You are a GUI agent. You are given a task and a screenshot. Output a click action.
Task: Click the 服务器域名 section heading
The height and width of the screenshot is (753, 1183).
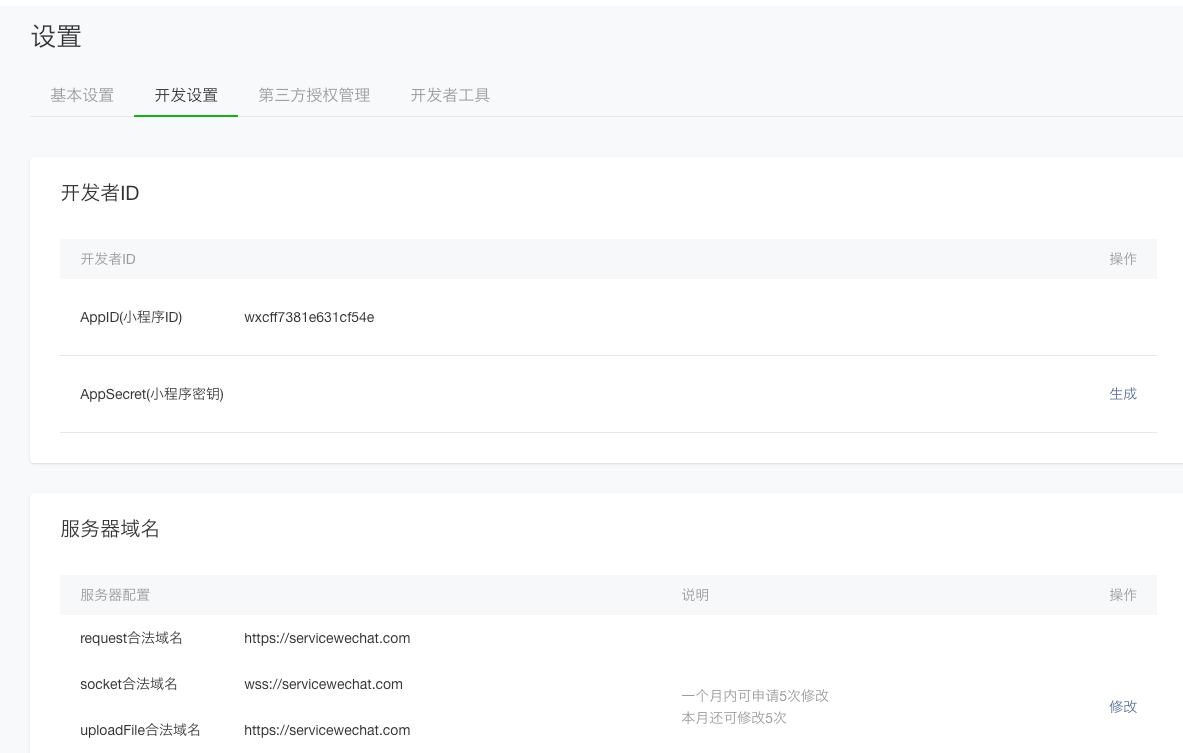pos(110,529)
